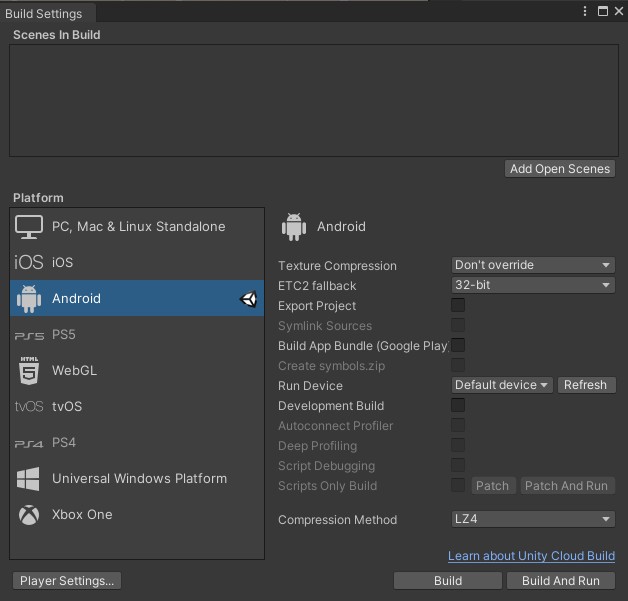Click the Development Build label

(331, 406)
